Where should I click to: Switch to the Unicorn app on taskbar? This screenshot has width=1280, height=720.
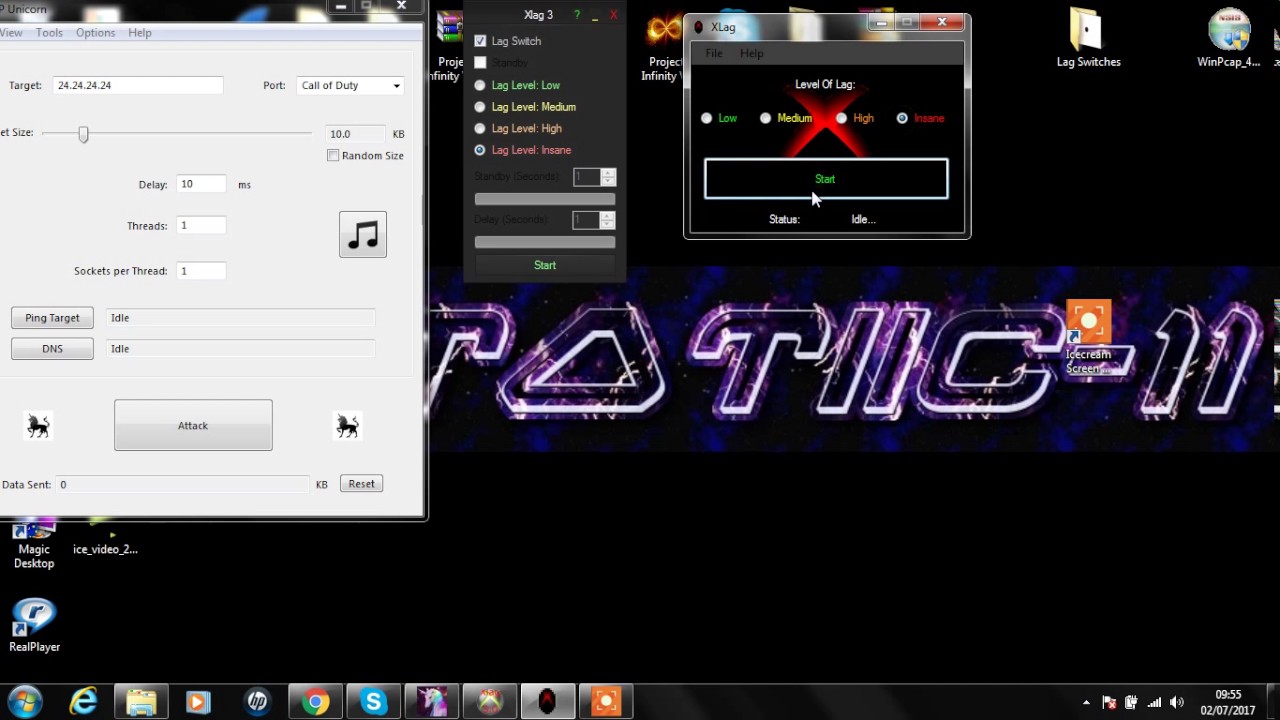(431, 702)
